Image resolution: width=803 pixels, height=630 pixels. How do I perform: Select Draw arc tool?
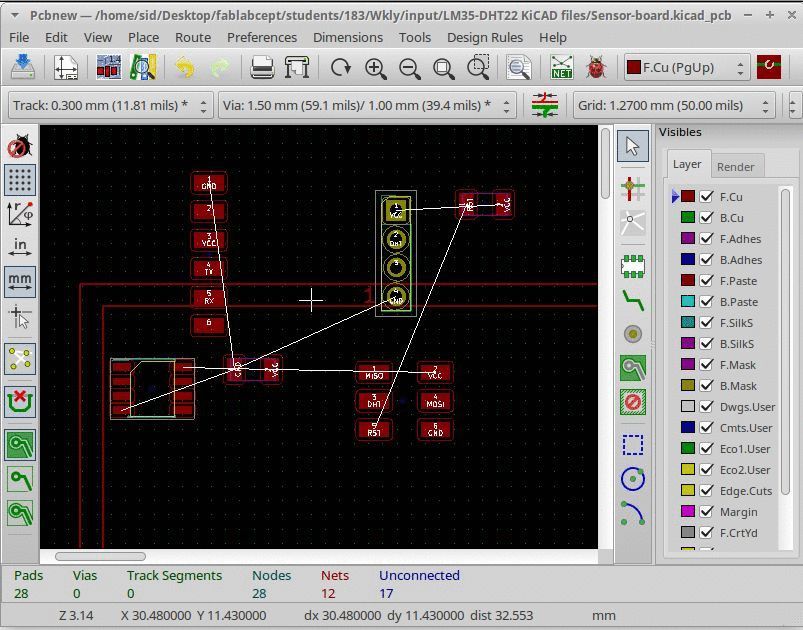coord(633,513)
